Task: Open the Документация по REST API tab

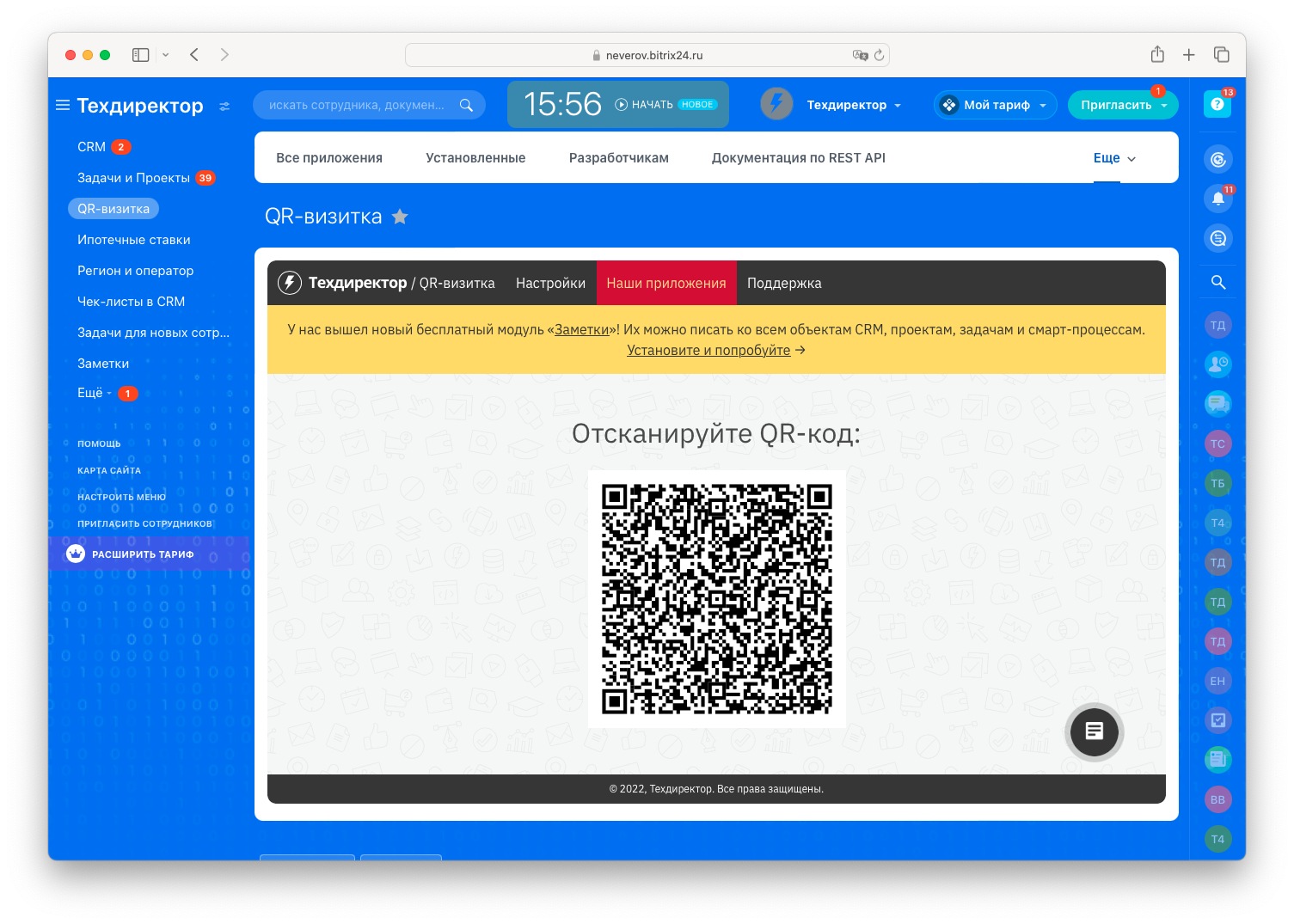Action: pyautogui.click(x=799, y=158)
